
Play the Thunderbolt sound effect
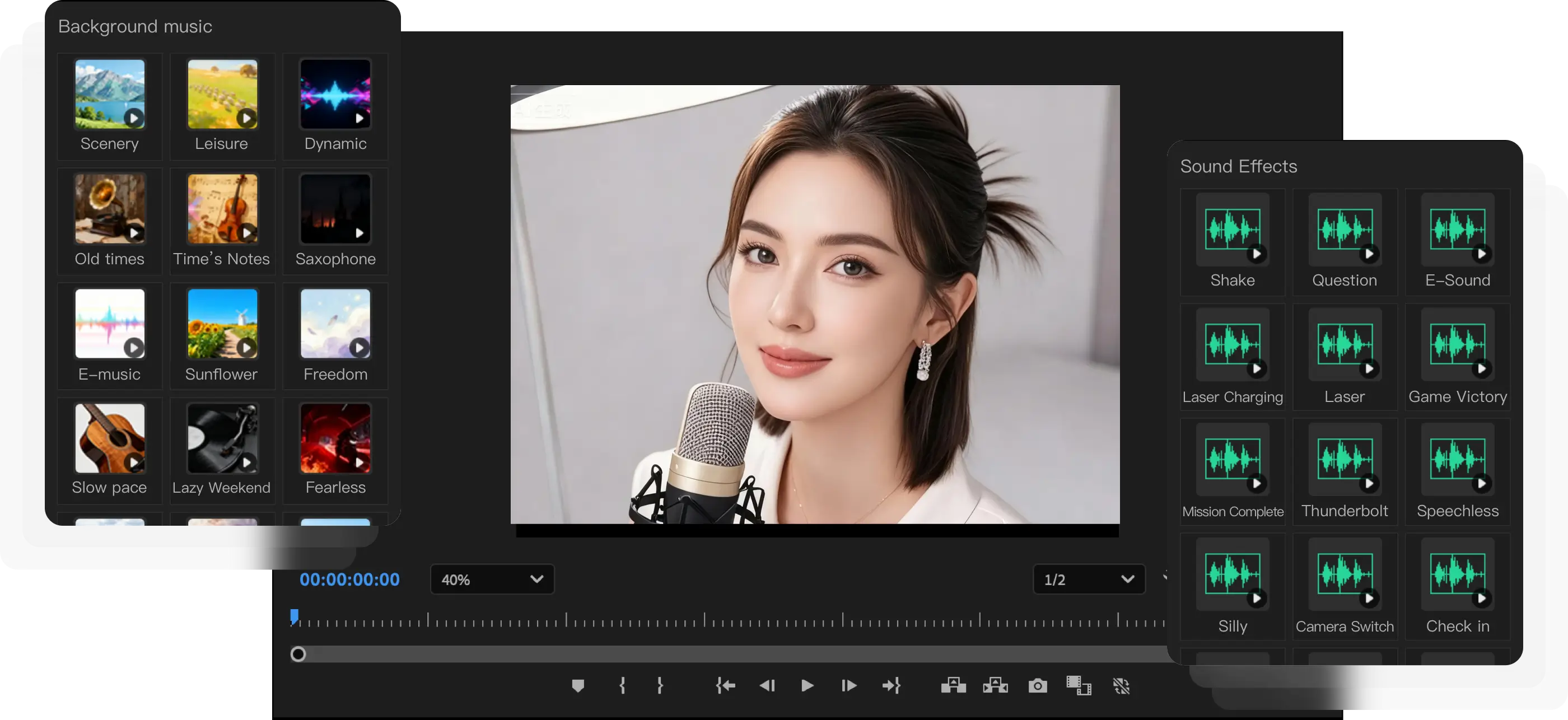point(1369,483)
